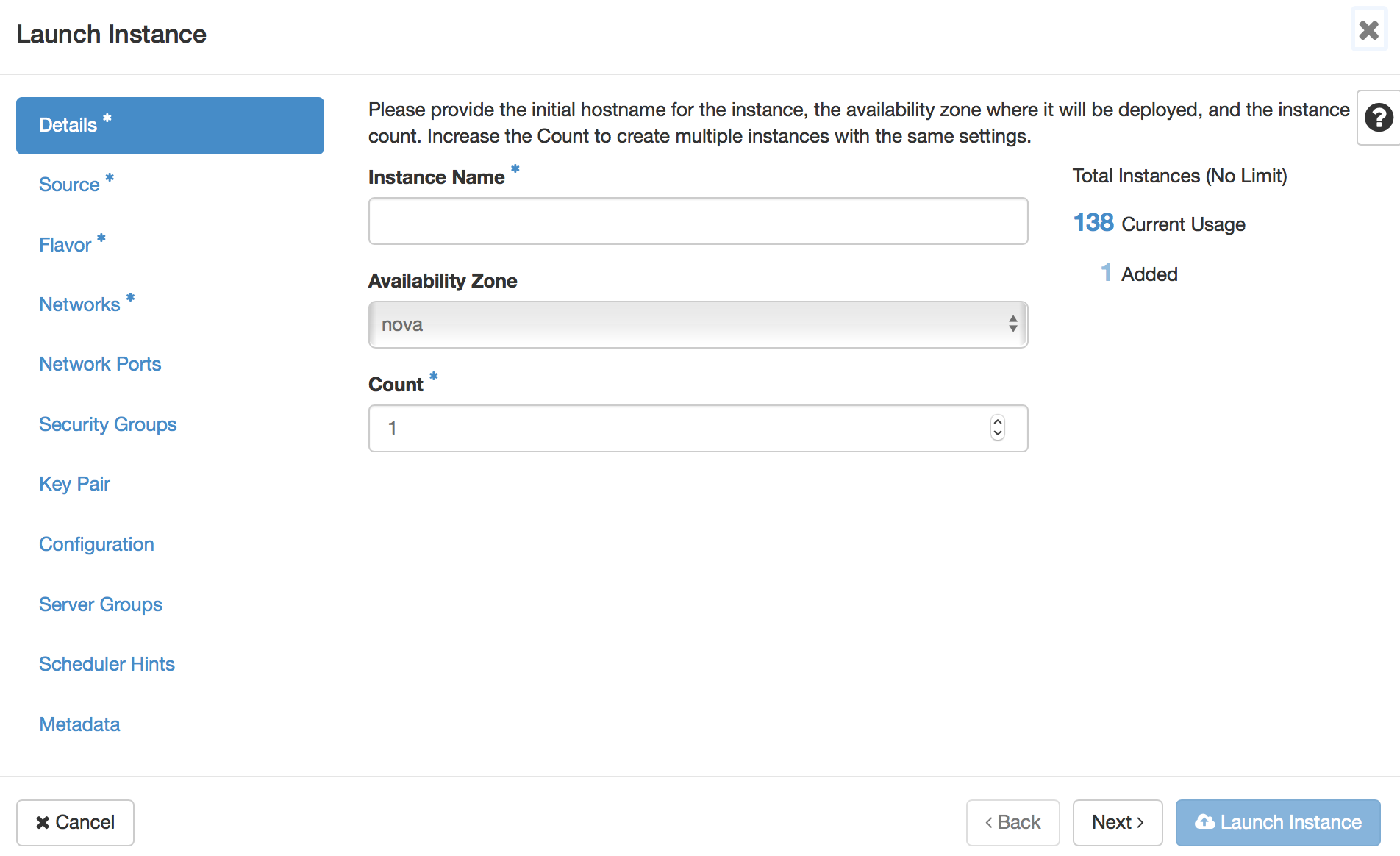Close the Launch Instance dialog

pos(1368,30)
